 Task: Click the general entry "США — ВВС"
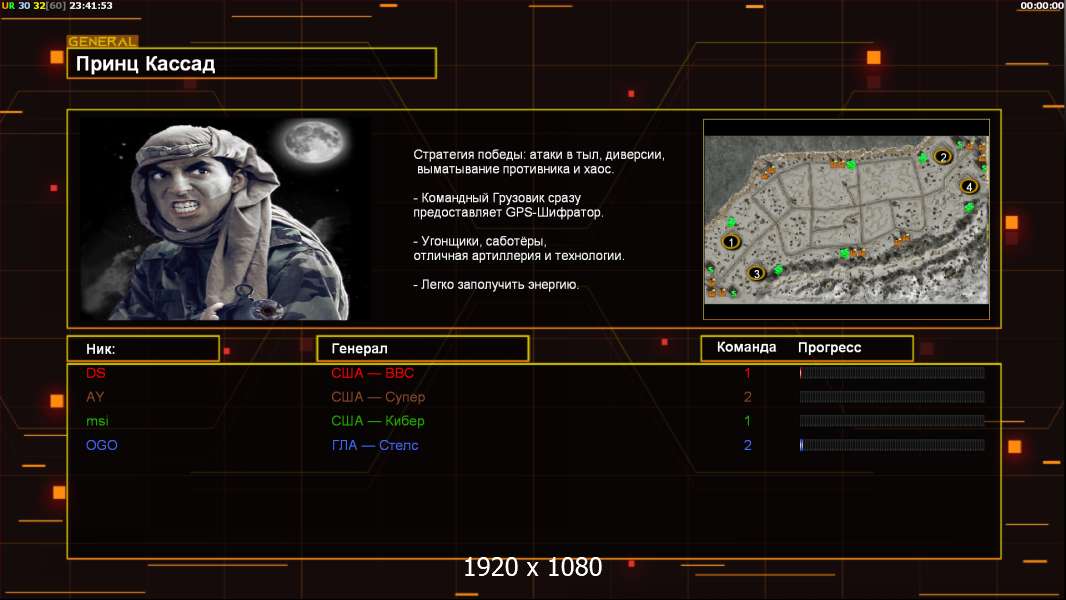pos(373,373)
